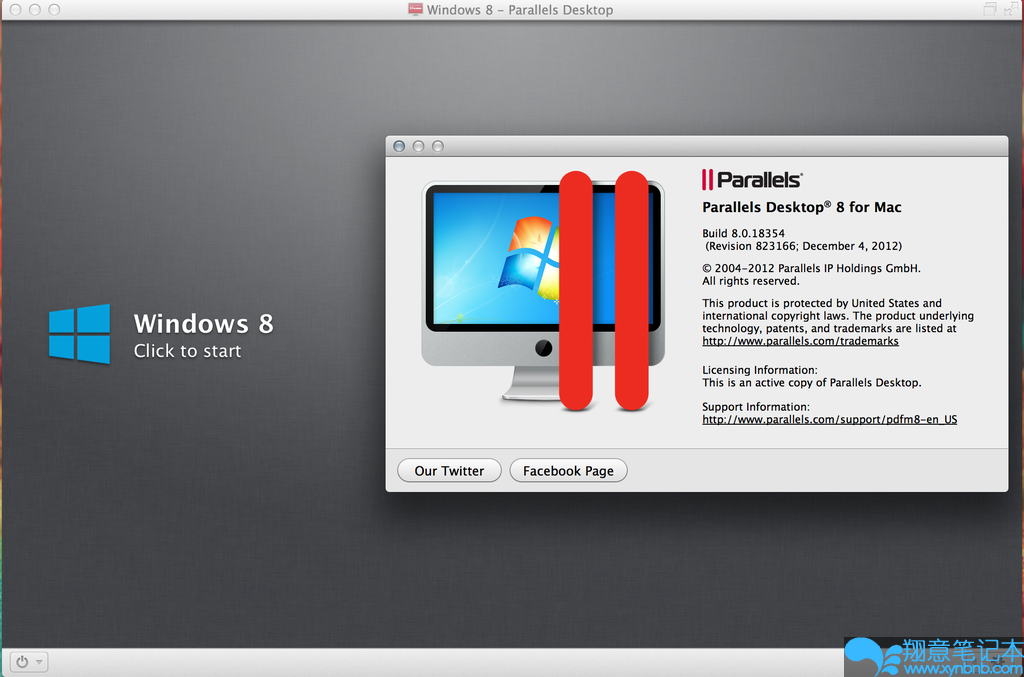Image resolution: width=1024 pixels, height=677 pixels.
Task: Follow the parallels.com/trademarks link
Action: [800, 341]
